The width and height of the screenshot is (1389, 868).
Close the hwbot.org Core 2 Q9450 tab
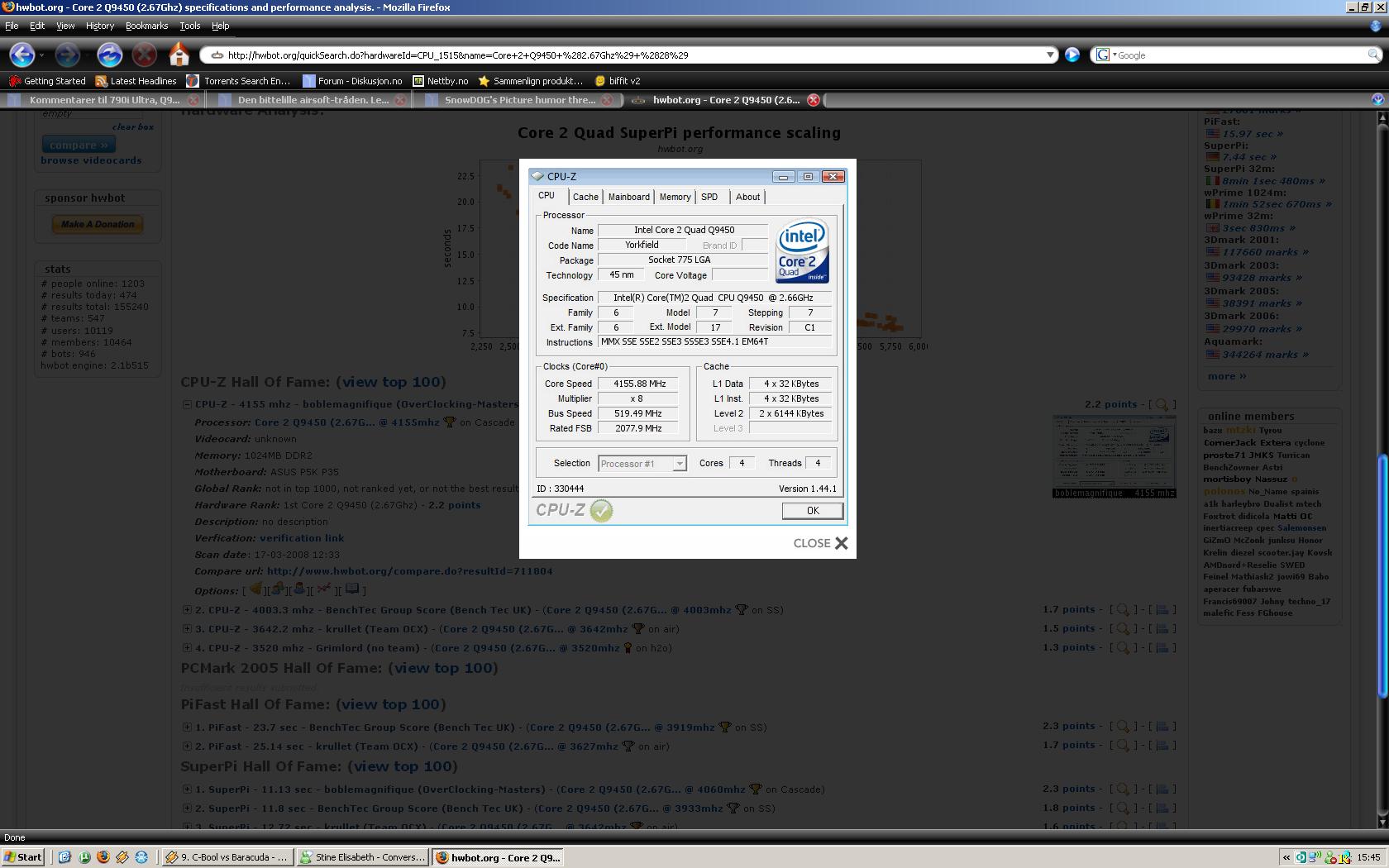click(x=814, y=100)
